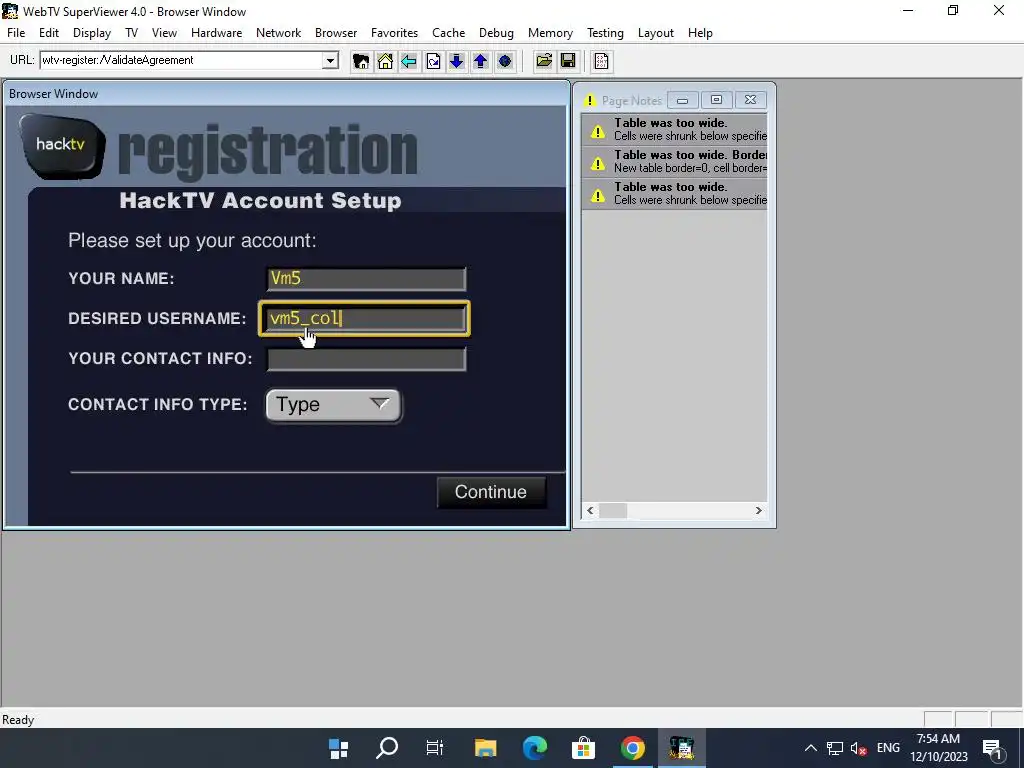
Task: Click the yellow house Home icon
Action: click(x=385, y=61)
